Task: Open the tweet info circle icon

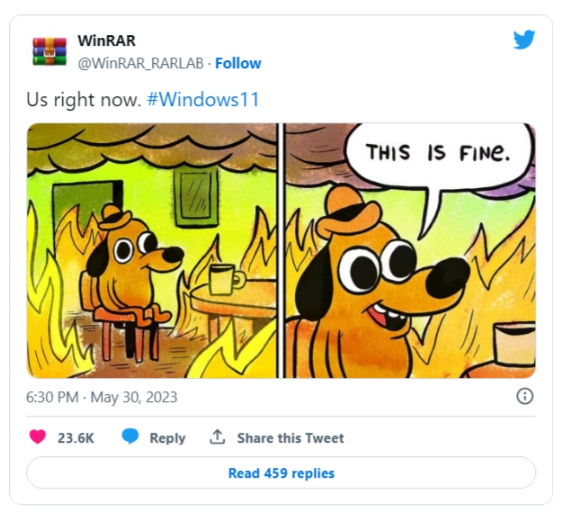Action: 524,396
